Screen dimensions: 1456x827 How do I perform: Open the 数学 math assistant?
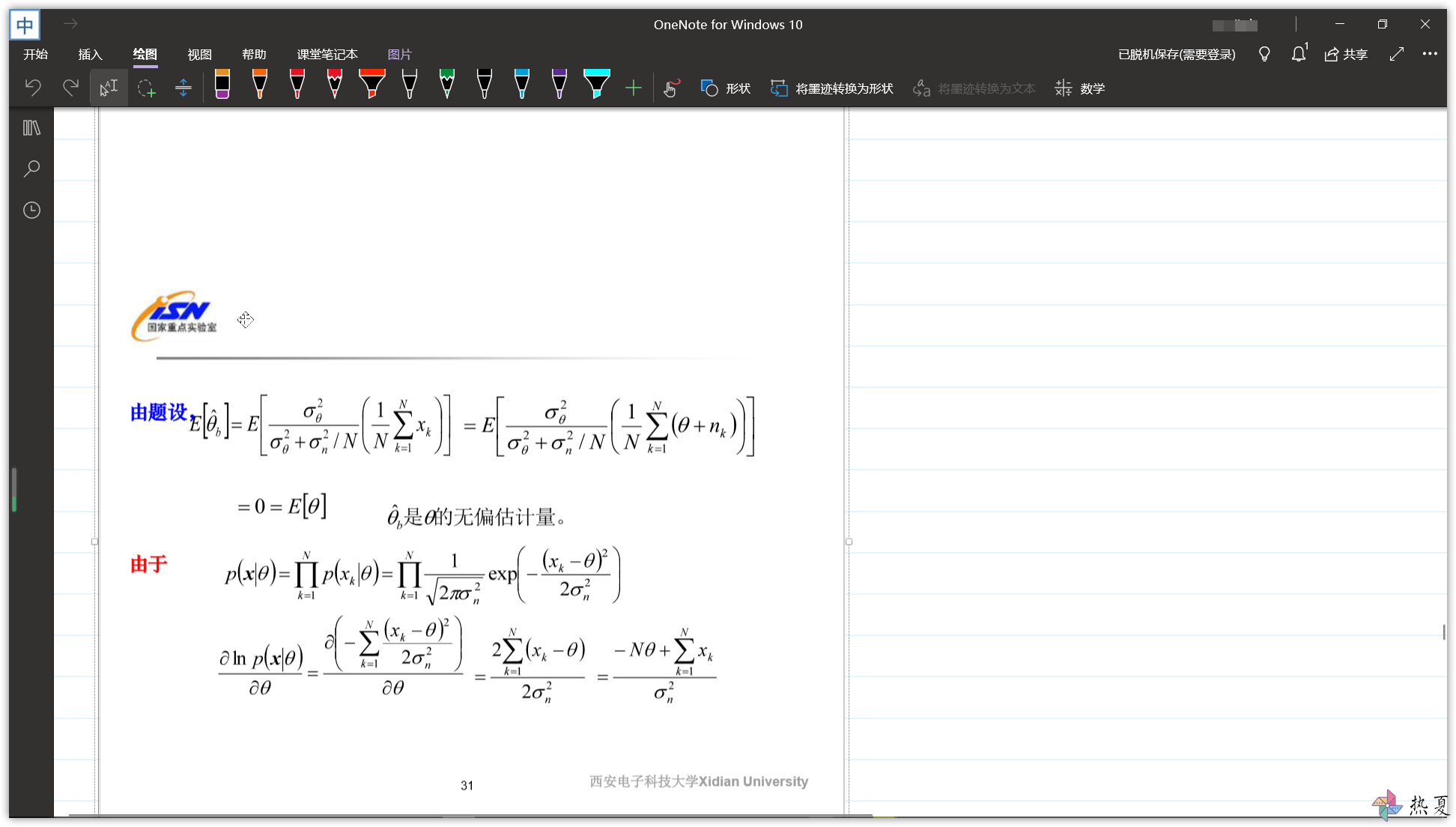1080,88
